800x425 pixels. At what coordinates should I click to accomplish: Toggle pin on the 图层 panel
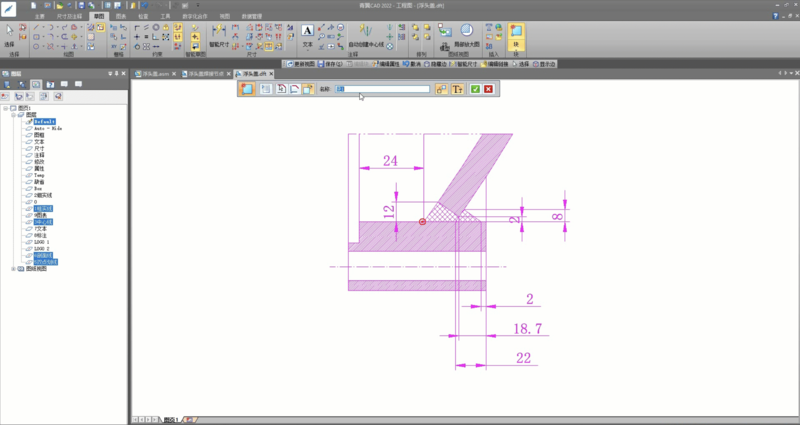tap(114, 73)
